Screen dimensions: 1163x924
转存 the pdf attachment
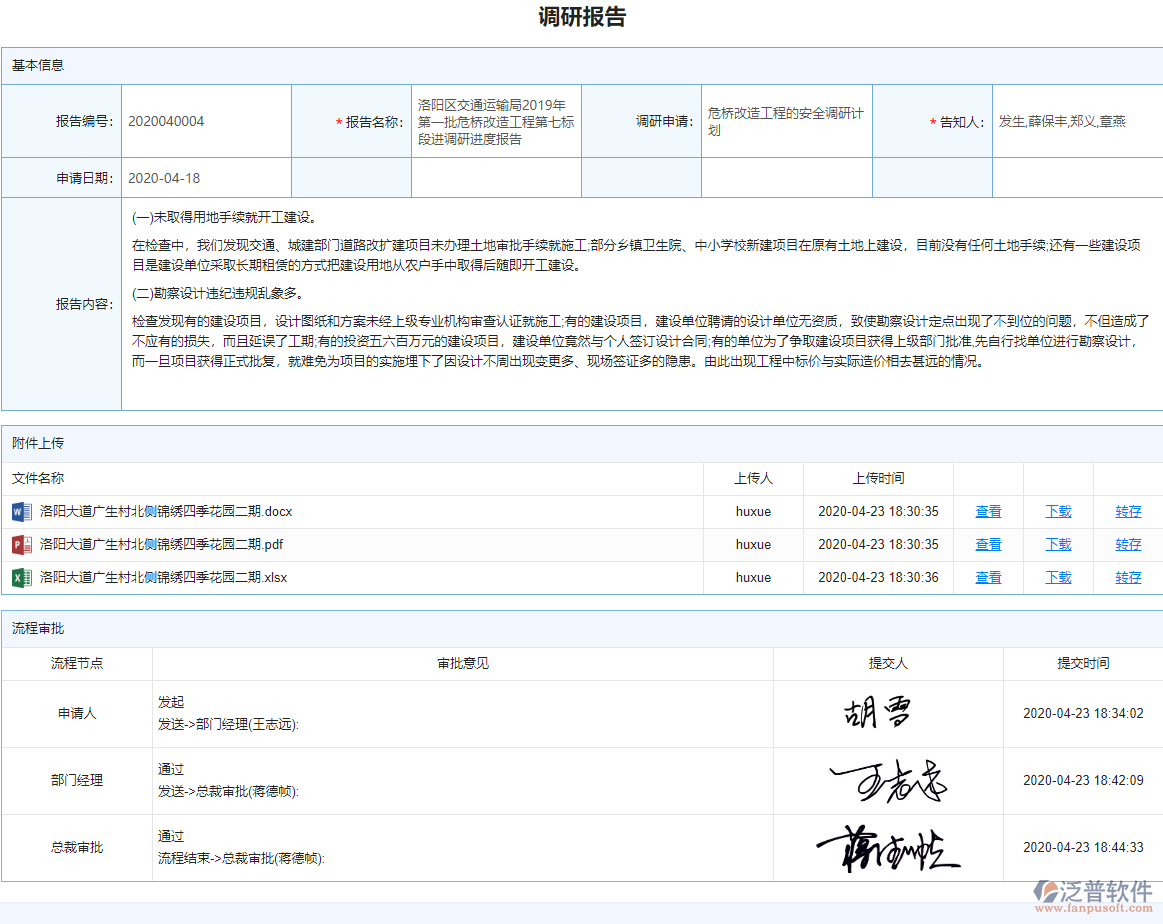(x=1127, y=544)
